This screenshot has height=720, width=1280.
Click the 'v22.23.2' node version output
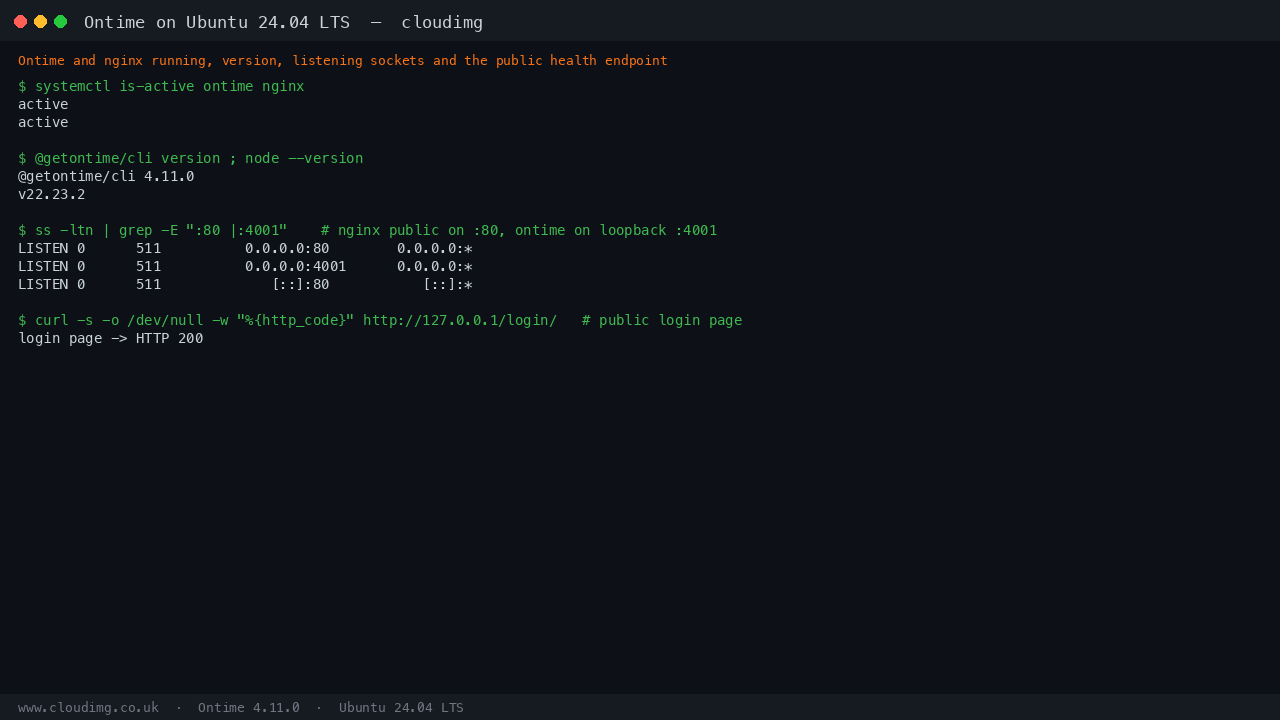(52, 194)
